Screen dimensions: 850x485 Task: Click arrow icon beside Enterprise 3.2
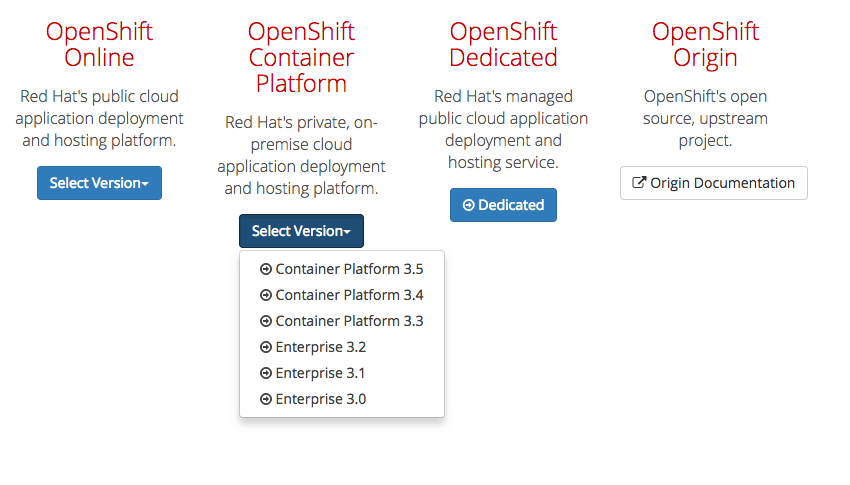point(266,347)
